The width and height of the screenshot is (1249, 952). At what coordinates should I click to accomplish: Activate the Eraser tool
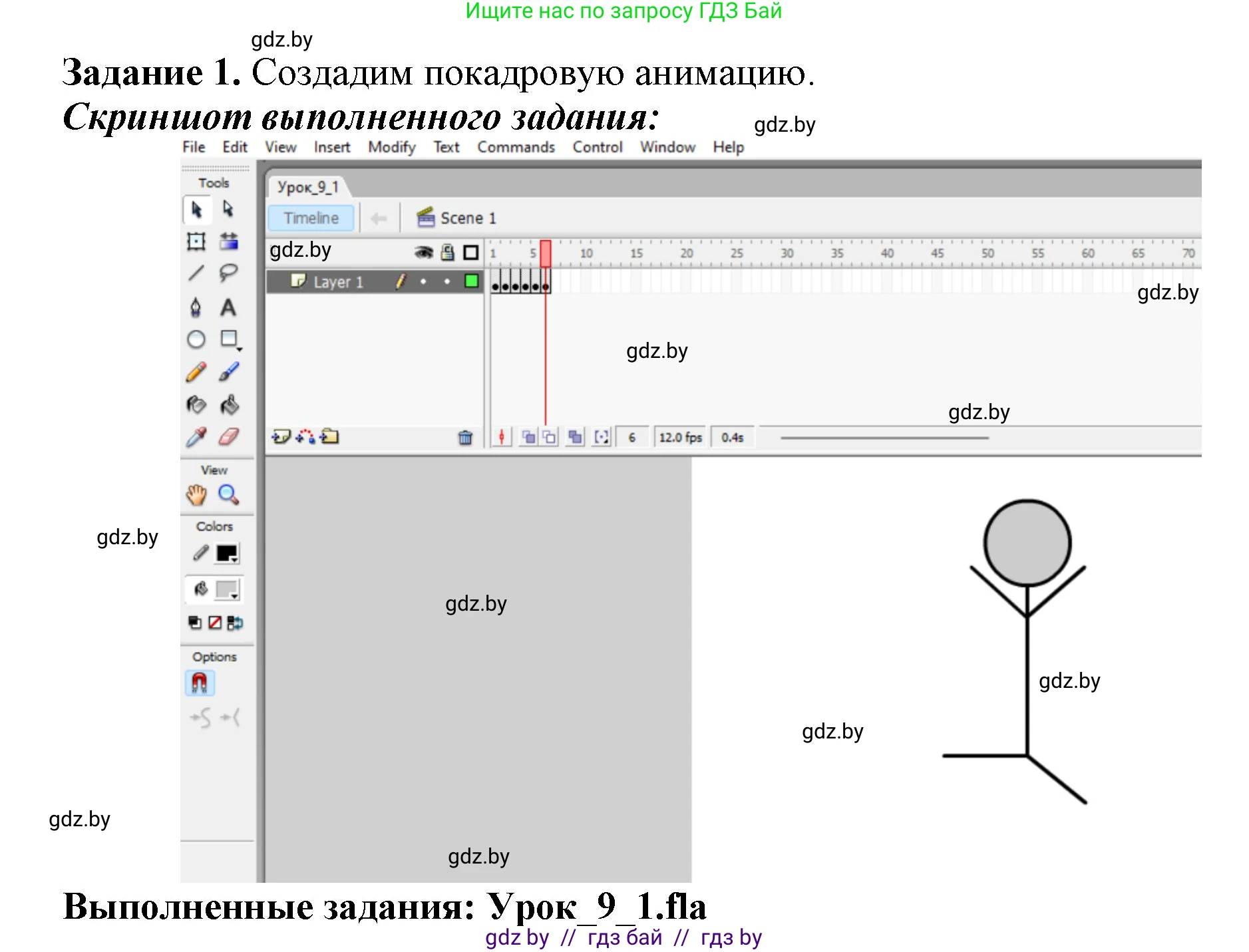coord(229,437)
